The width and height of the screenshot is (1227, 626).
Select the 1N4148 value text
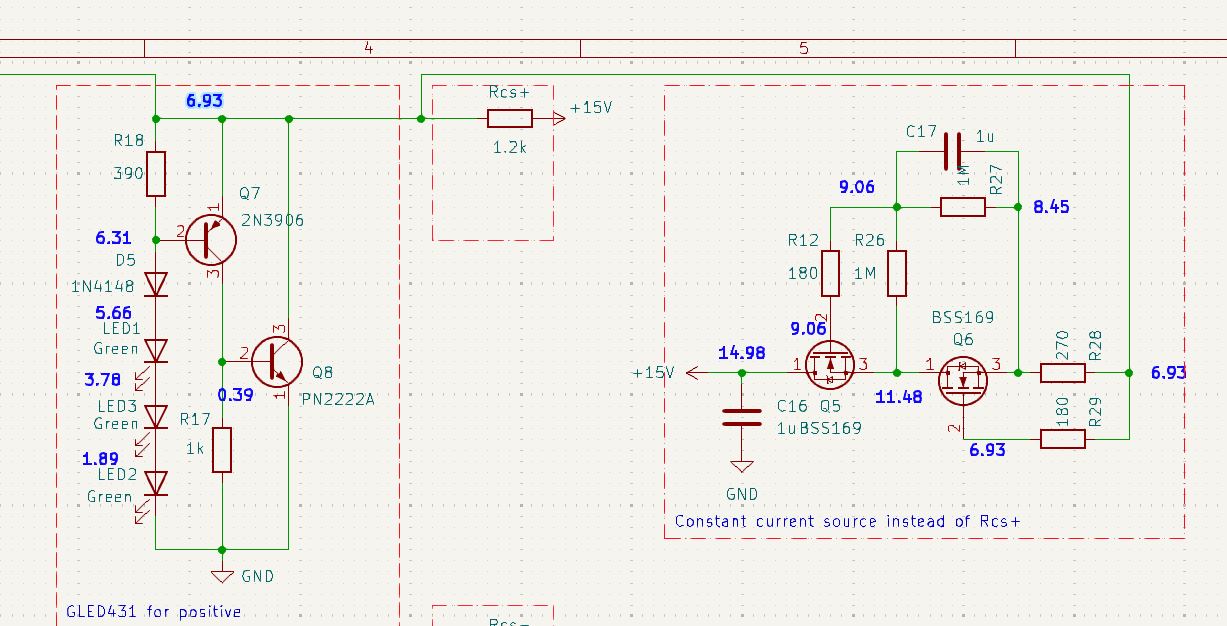coord(103,286)
